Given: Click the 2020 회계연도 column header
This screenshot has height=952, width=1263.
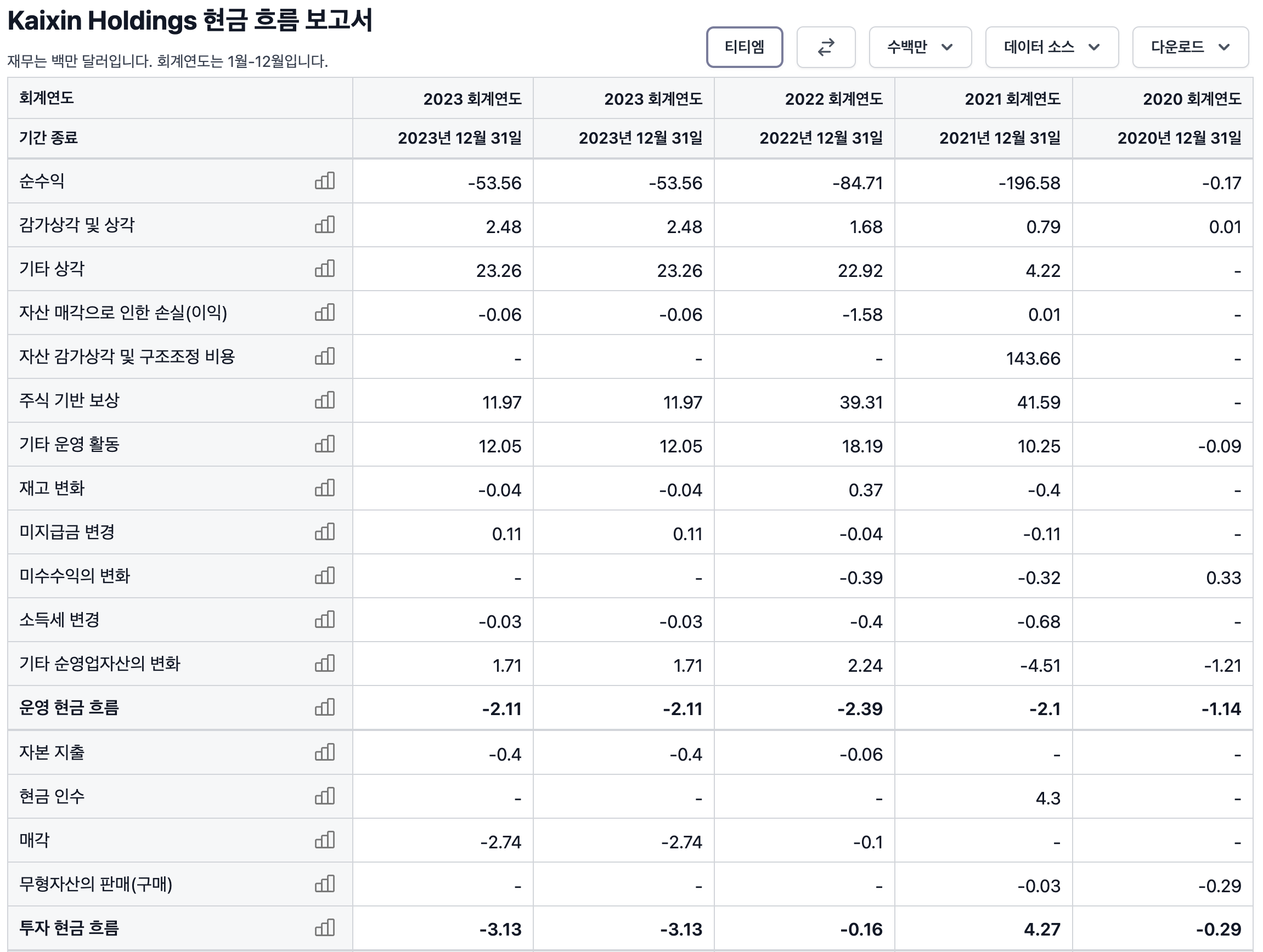Looking at the screenshot, I should point(1192,99).
